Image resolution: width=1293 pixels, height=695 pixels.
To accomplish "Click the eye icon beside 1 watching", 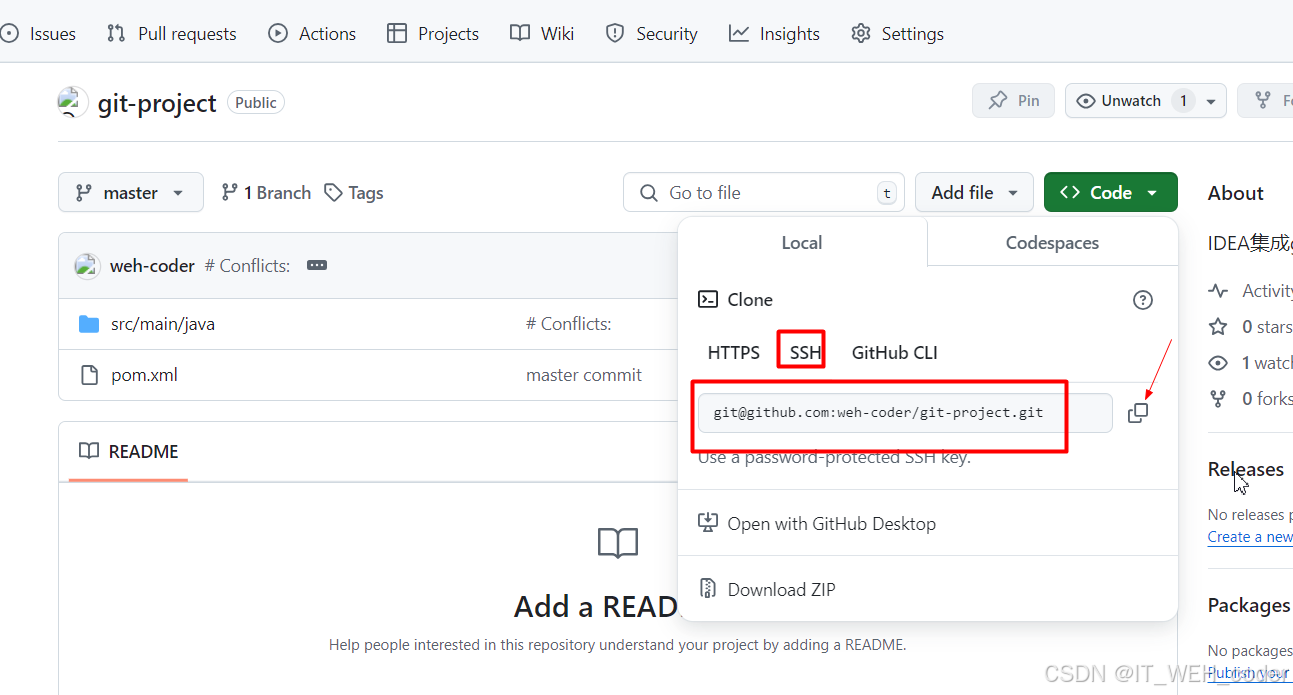I will click(x=1218, y=363).
